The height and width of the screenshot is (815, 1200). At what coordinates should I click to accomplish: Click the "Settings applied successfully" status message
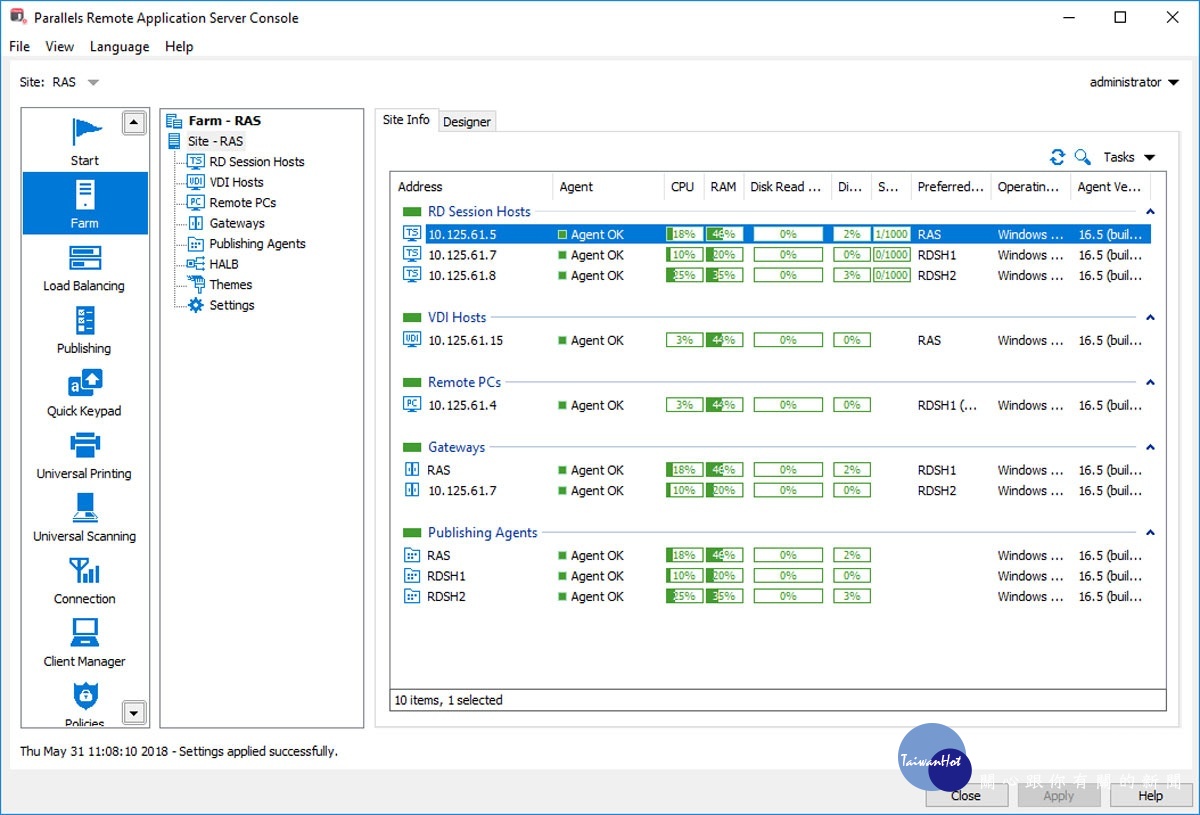pyautogui.click(x=258, y=751)
